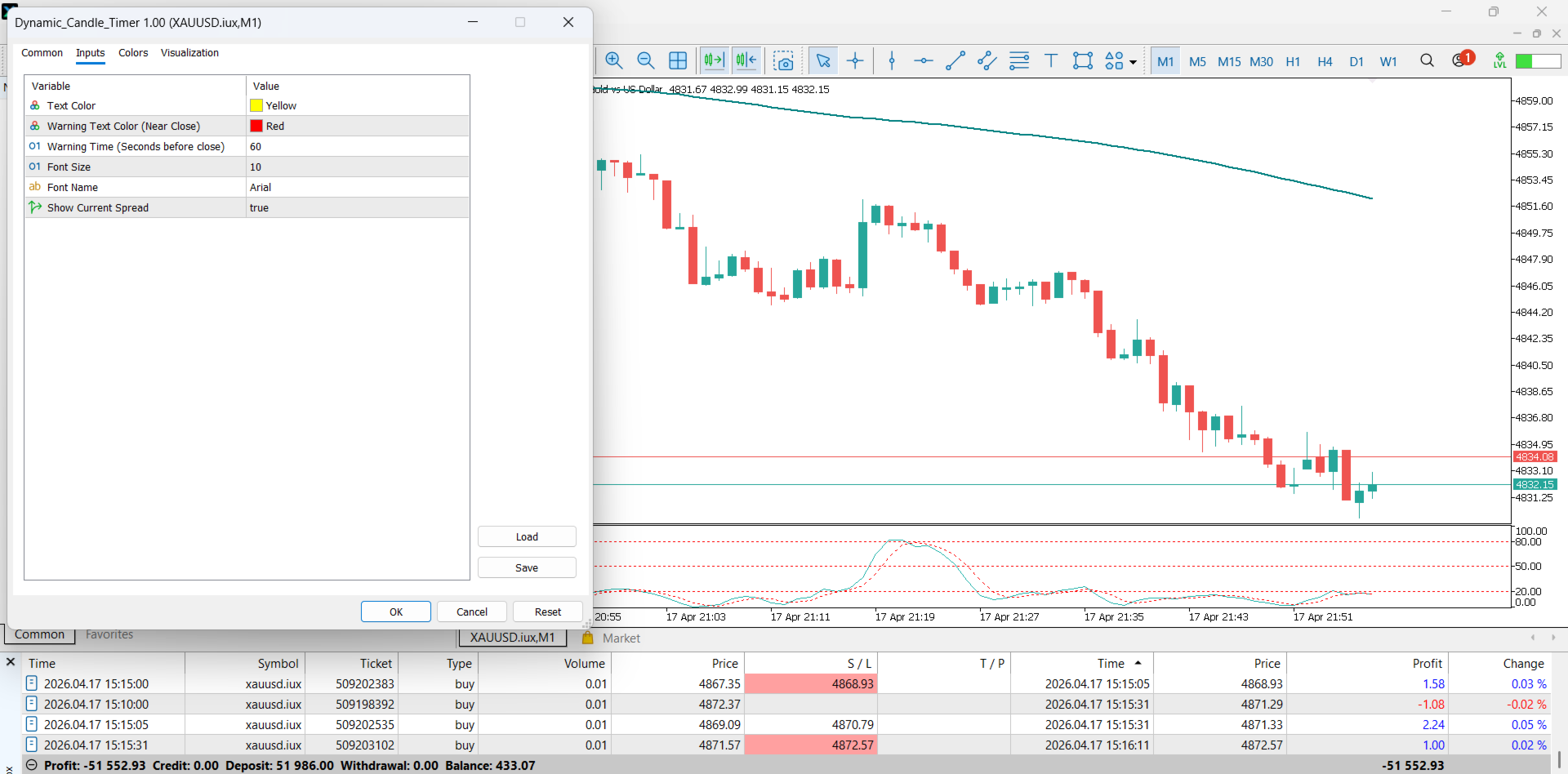Switch chart to H1 timeframe
Image resolution: width=1568 pixels, height=774 pixels.
1293,61
